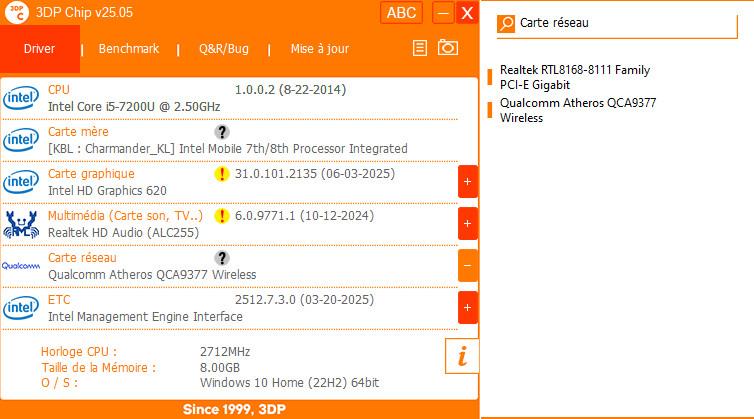Viewport: 754px width, 419px height.
Task: Click the warning icon for Carte graphique
Action: 222,174
